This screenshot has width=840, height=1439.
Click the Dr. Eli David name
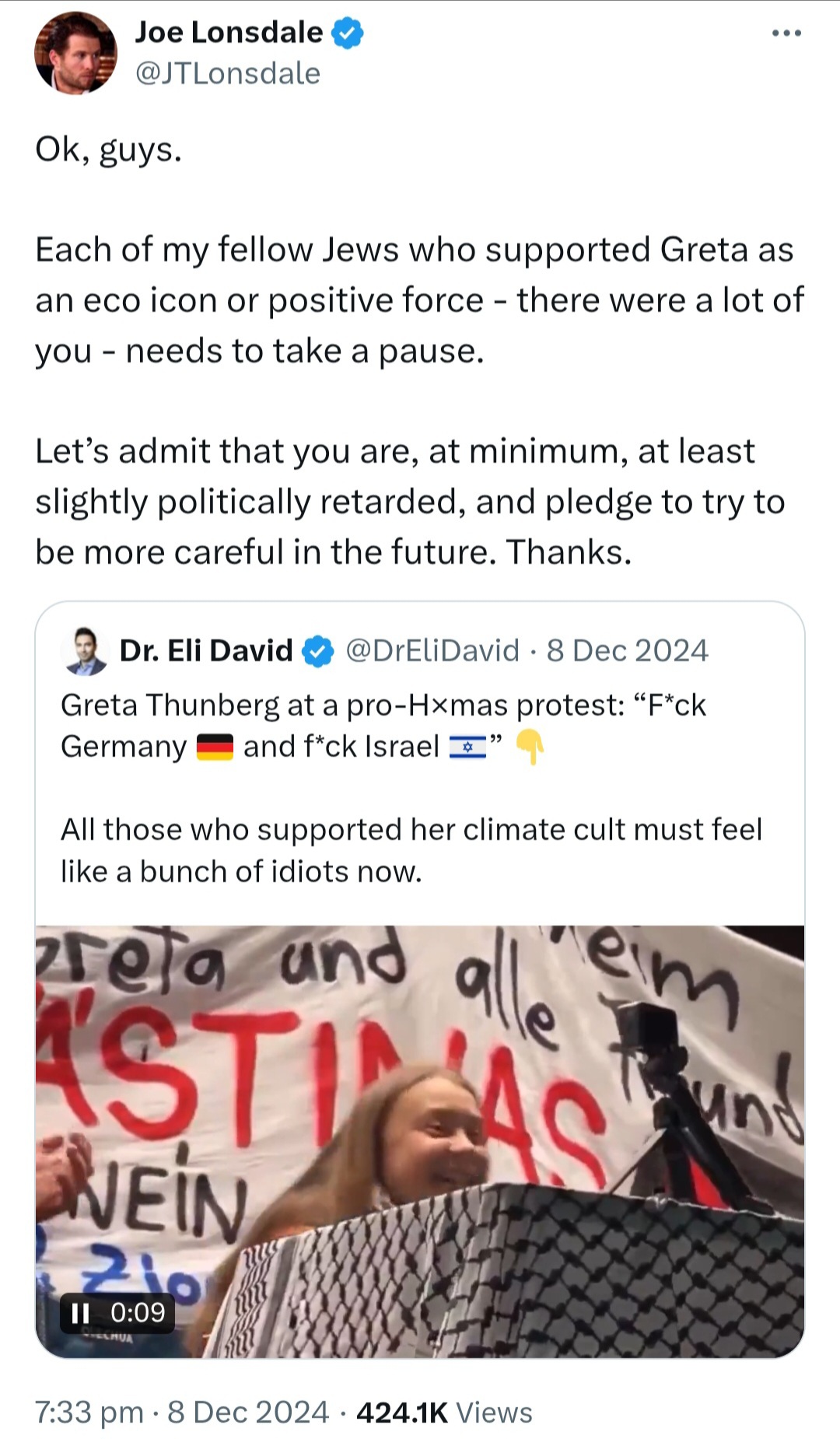coord(206,650)
